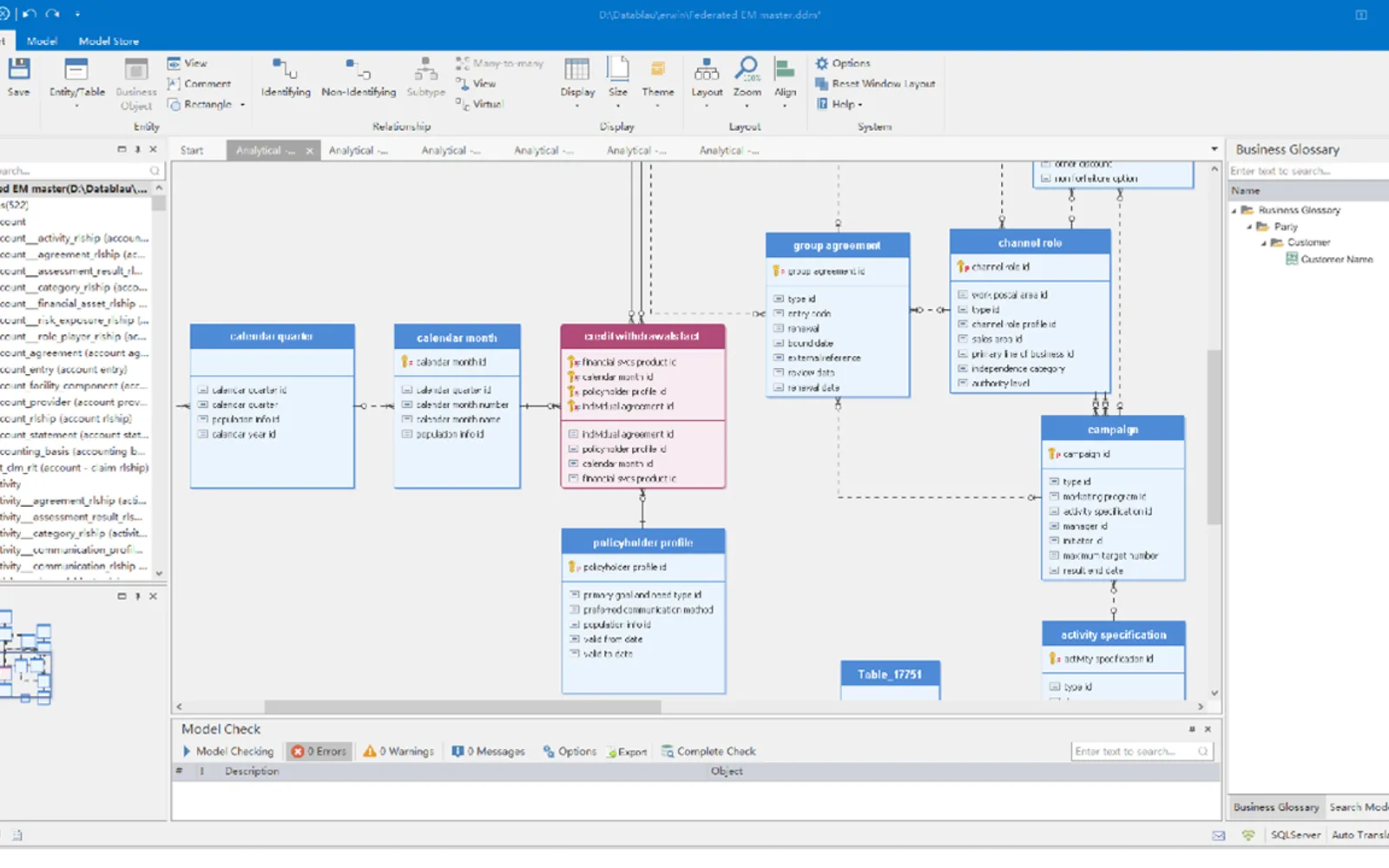1389x868 pixels.
Task: Open Model Check Options
Action: pyautogui.click(x=569, y=752)
